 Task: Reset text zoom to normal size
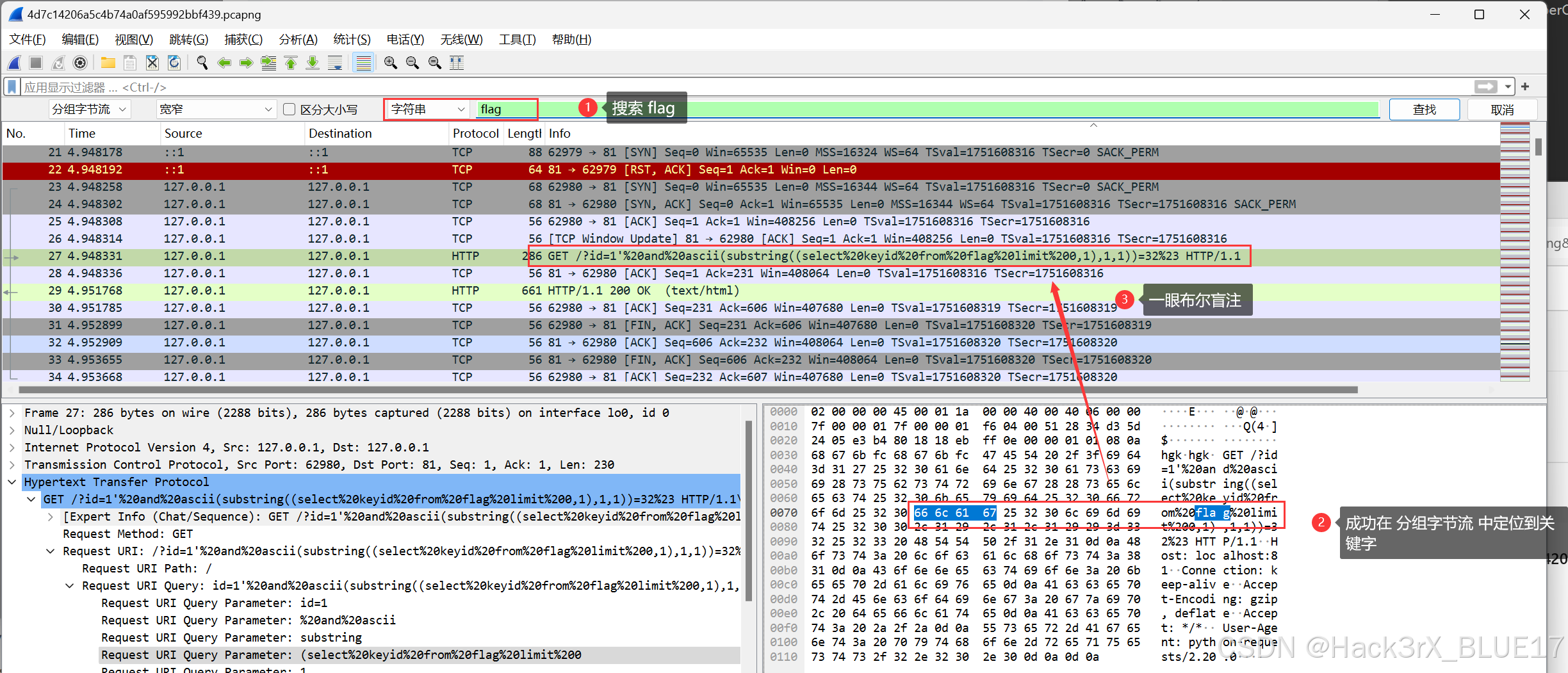tap(435, 63)
